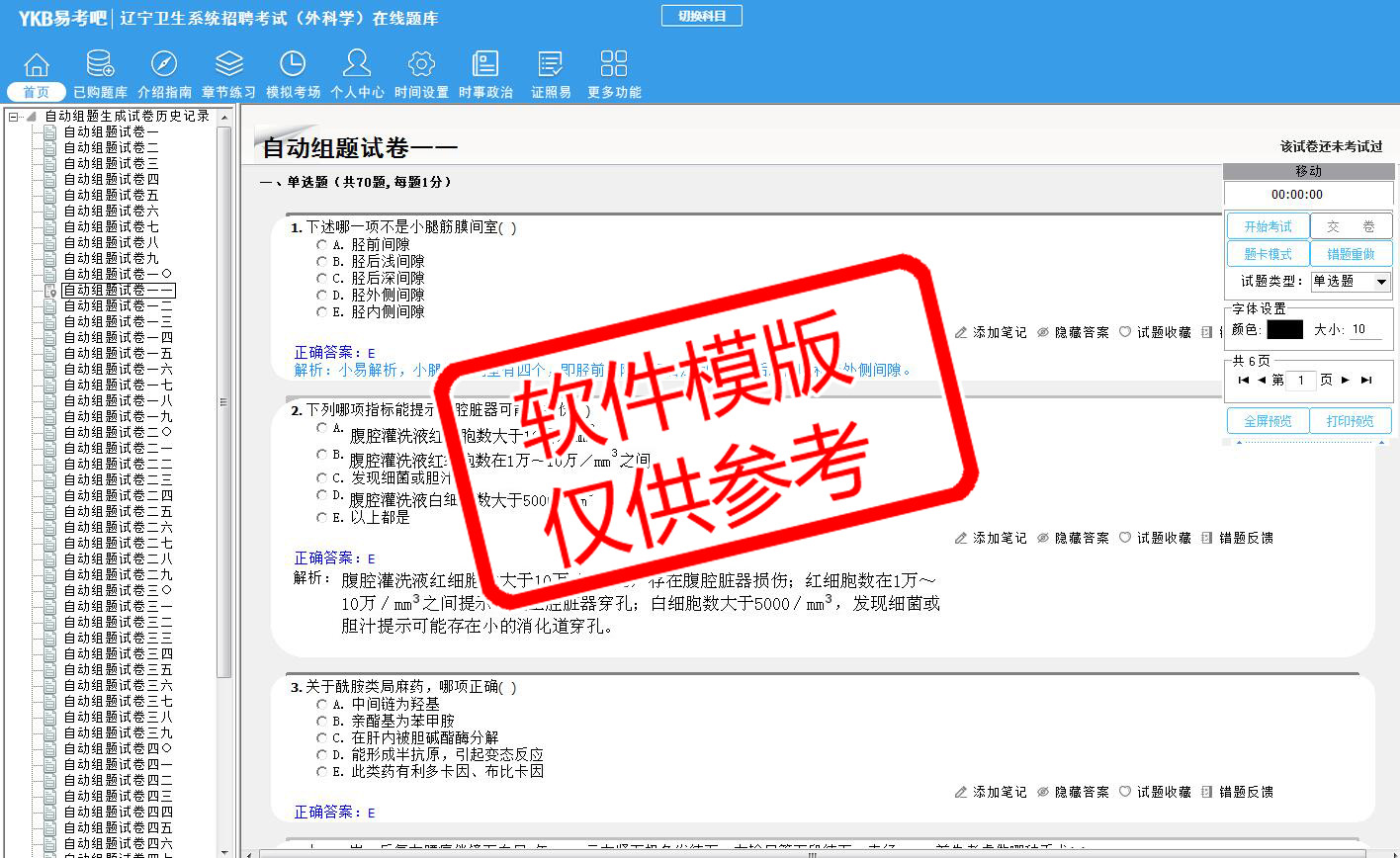
Task: Open 更多功能 grid icon
Action: pos(614,65)
